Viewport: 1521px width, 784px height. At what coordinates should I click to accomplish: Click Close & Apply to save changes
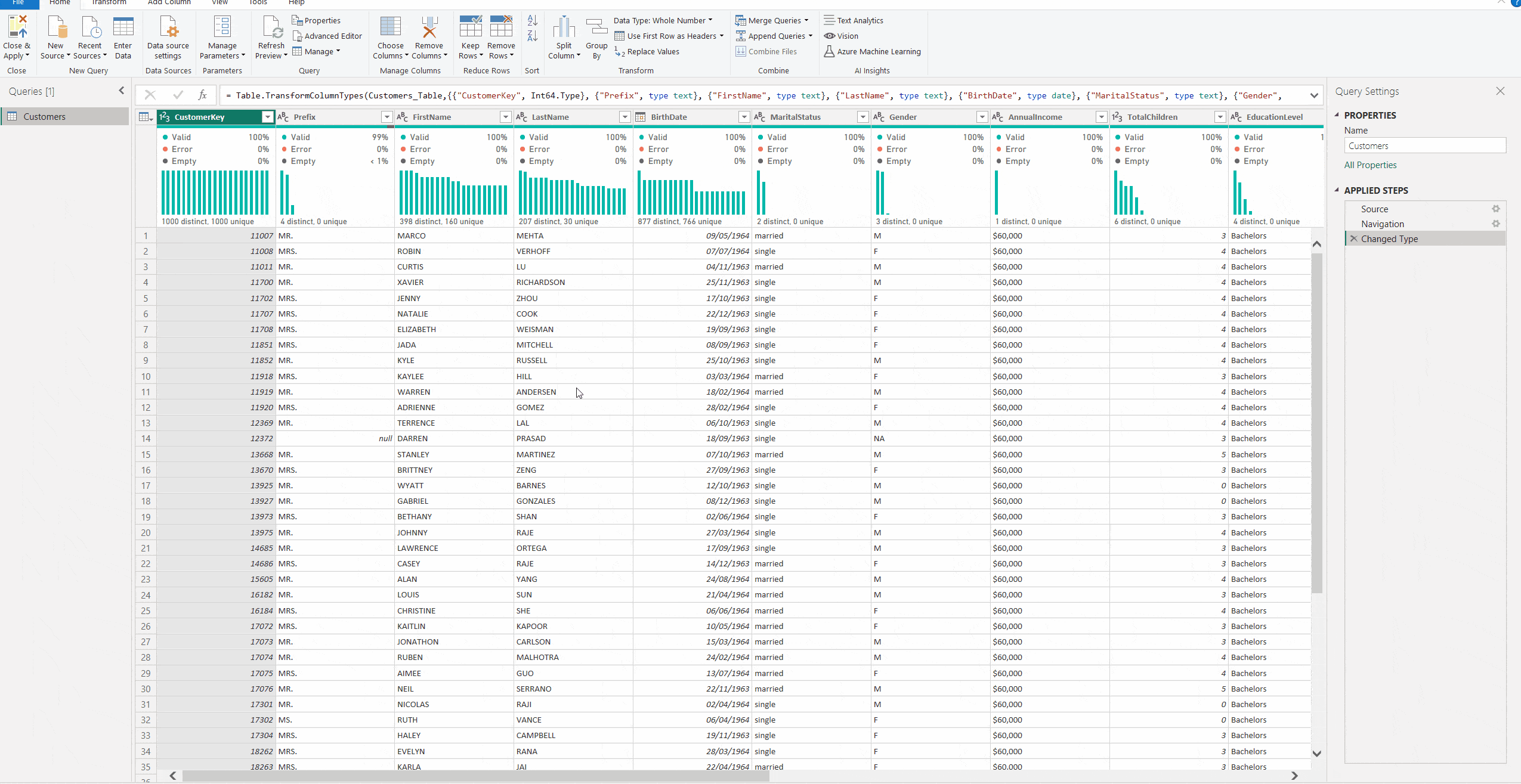pos(17,36)
